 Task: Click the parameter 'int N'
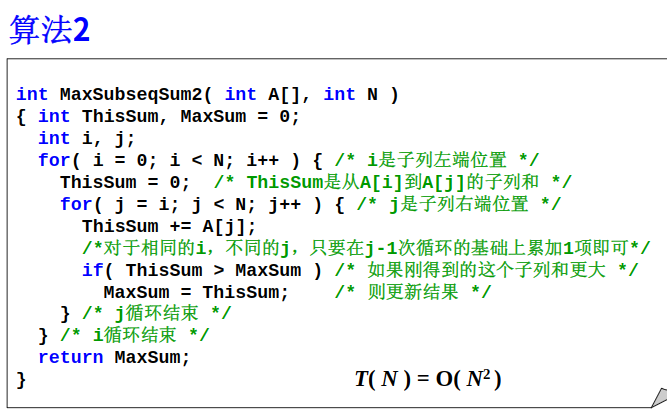point(351,94)
